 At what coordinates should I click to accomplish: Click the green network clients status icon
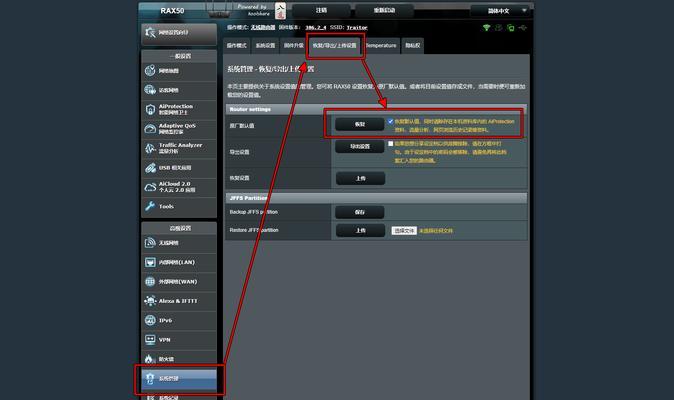tap(511, 27)
